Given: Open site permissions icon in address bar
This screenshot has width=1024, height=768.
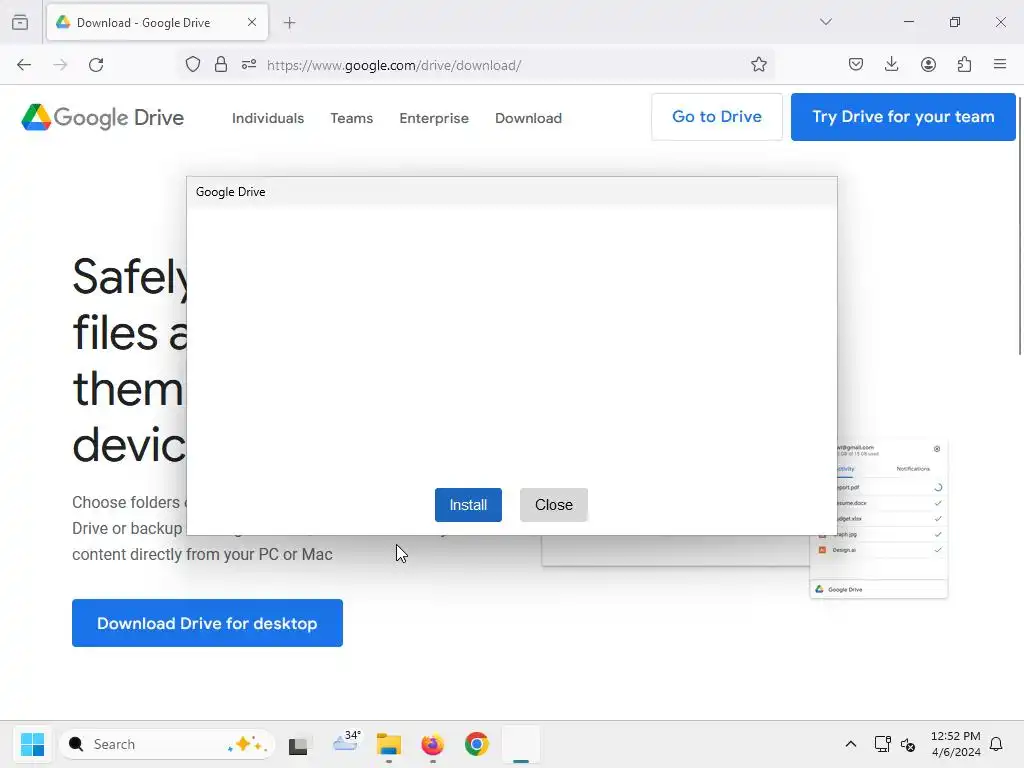Looking at the screenshot, I should [249, 65].
